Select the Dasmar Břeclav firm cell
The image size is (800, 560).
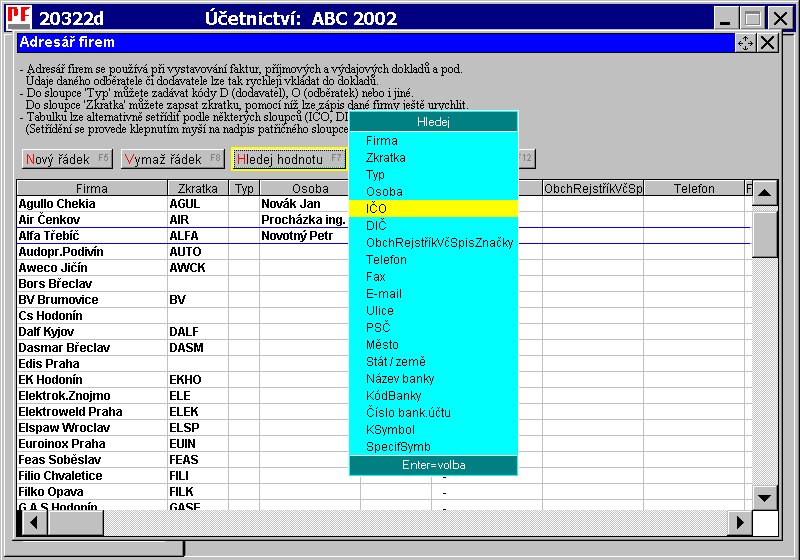pos(92,348)
